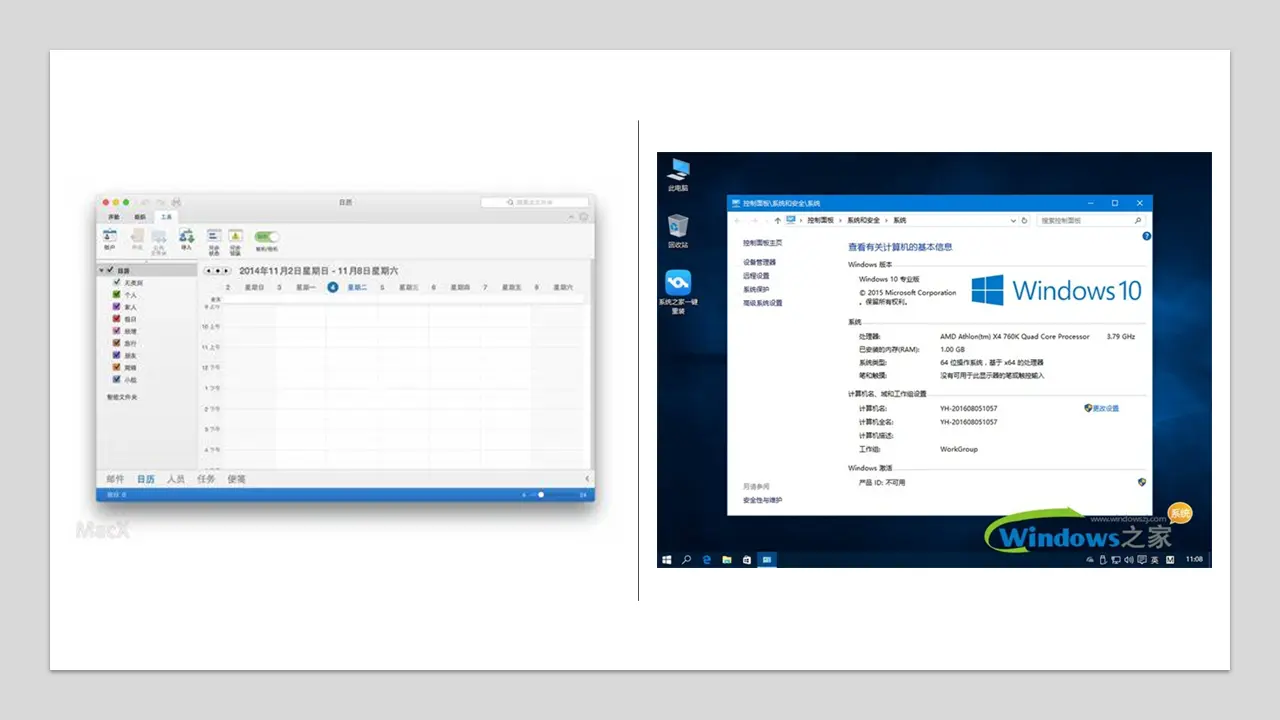
Task: Uncheck the 日历 root calendar checkbox
Action: [110, 270]
